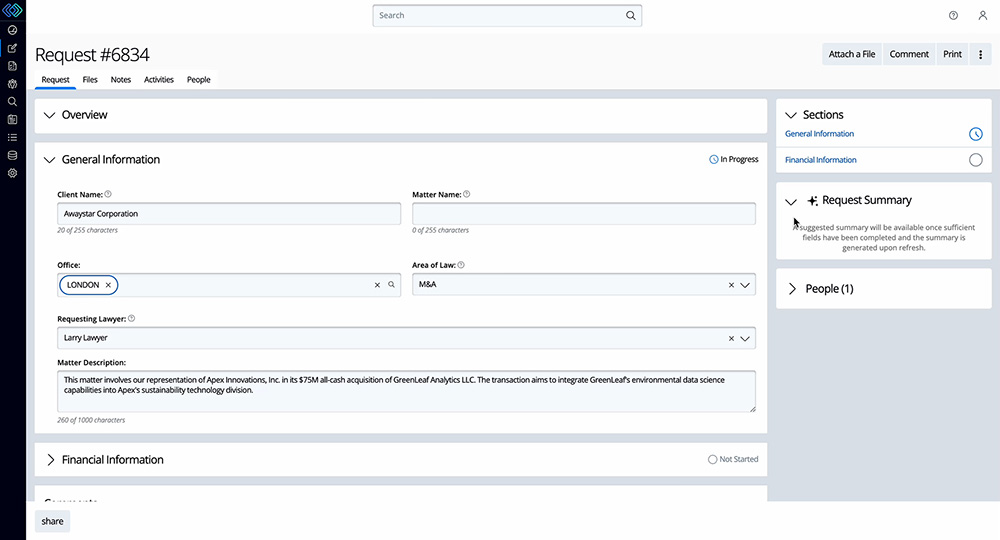1000x540 pixels.
Task: Click the Matter Name input field
Action: (x=583, y=214)
